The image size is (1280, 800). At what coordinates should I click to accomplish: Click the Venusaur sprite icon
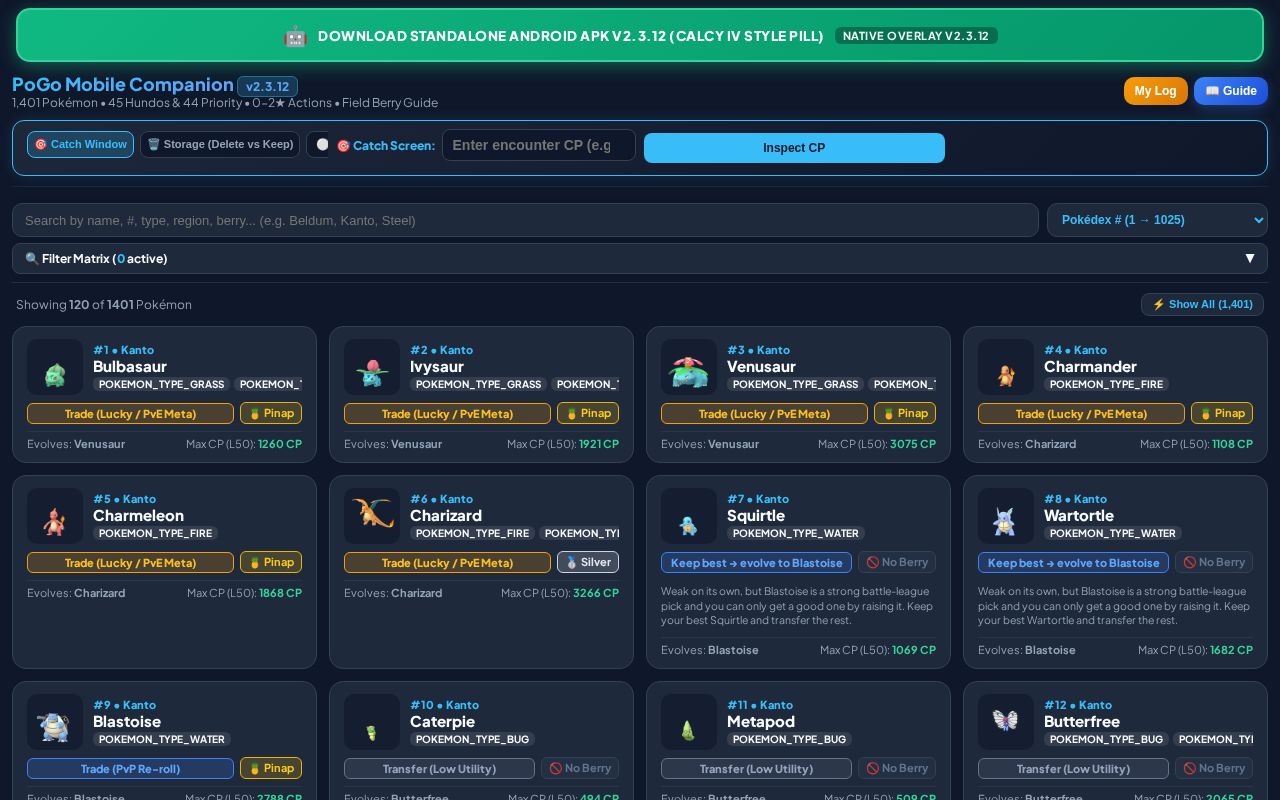[689, 367]
